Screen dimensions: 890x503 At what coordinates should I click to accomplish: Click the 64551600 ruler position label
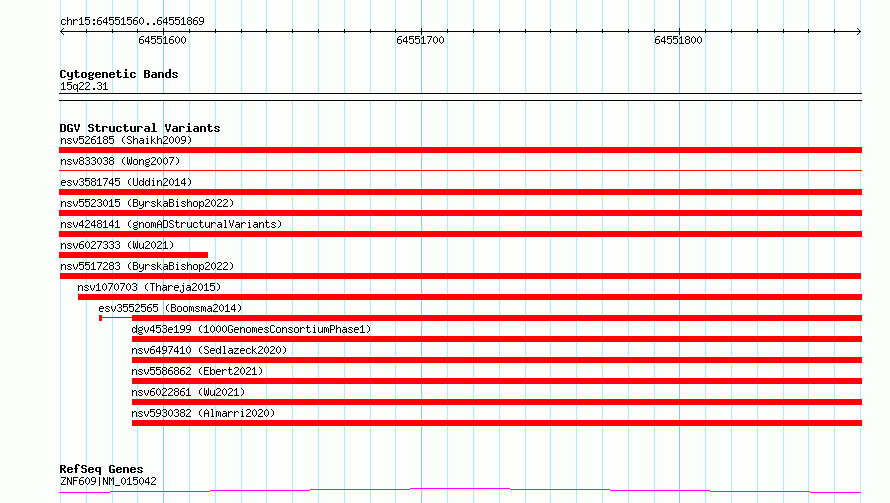tap(162, 40)
